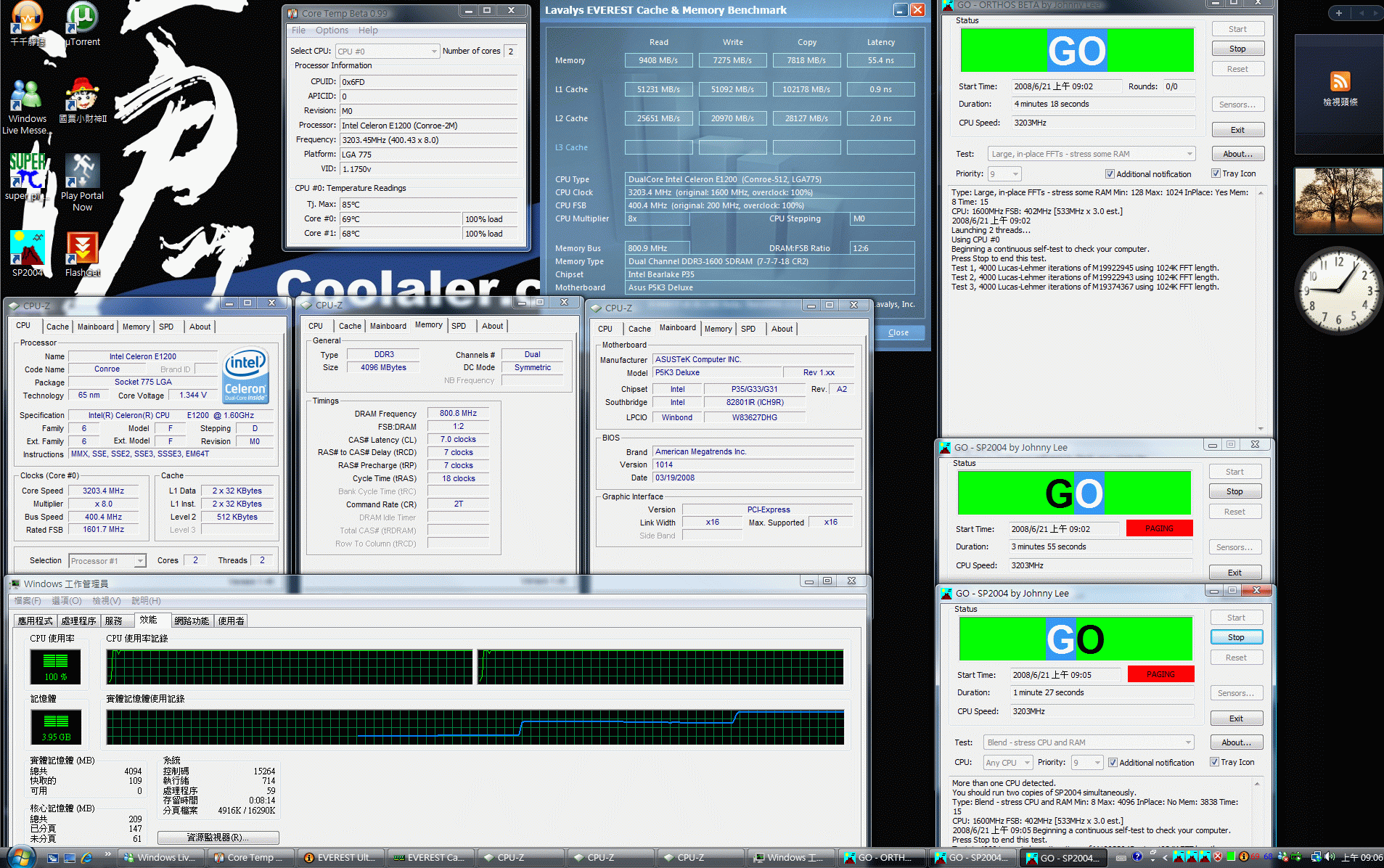Expand hidden system tray icons arrow
This screenshot has width=1384, height=868.
pos(1164,857)
